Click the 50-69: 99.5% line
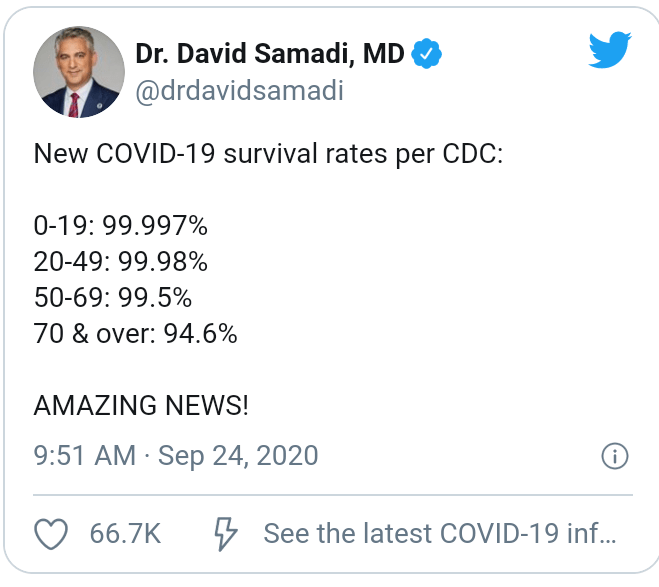Image resolution: width=659 pixels, height=587 pixels. point(113,297)
